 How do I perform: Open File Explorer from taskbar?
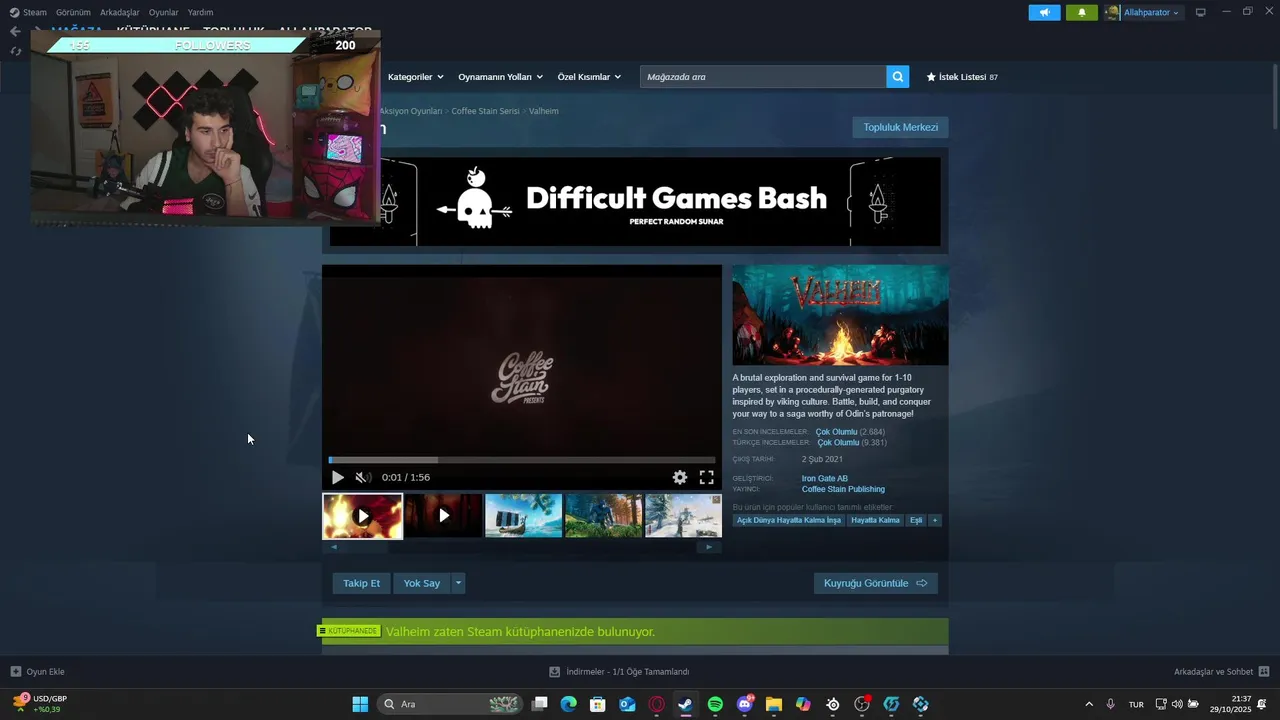click(774, 704)
